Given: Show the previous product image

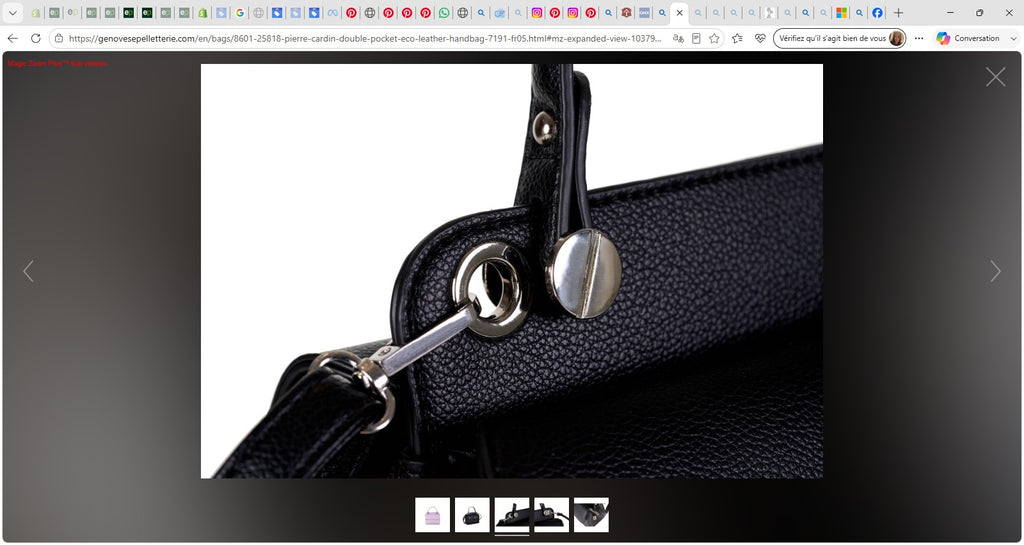Looking at the screenshot, I should pyautogui.click(x=28, y=271).
